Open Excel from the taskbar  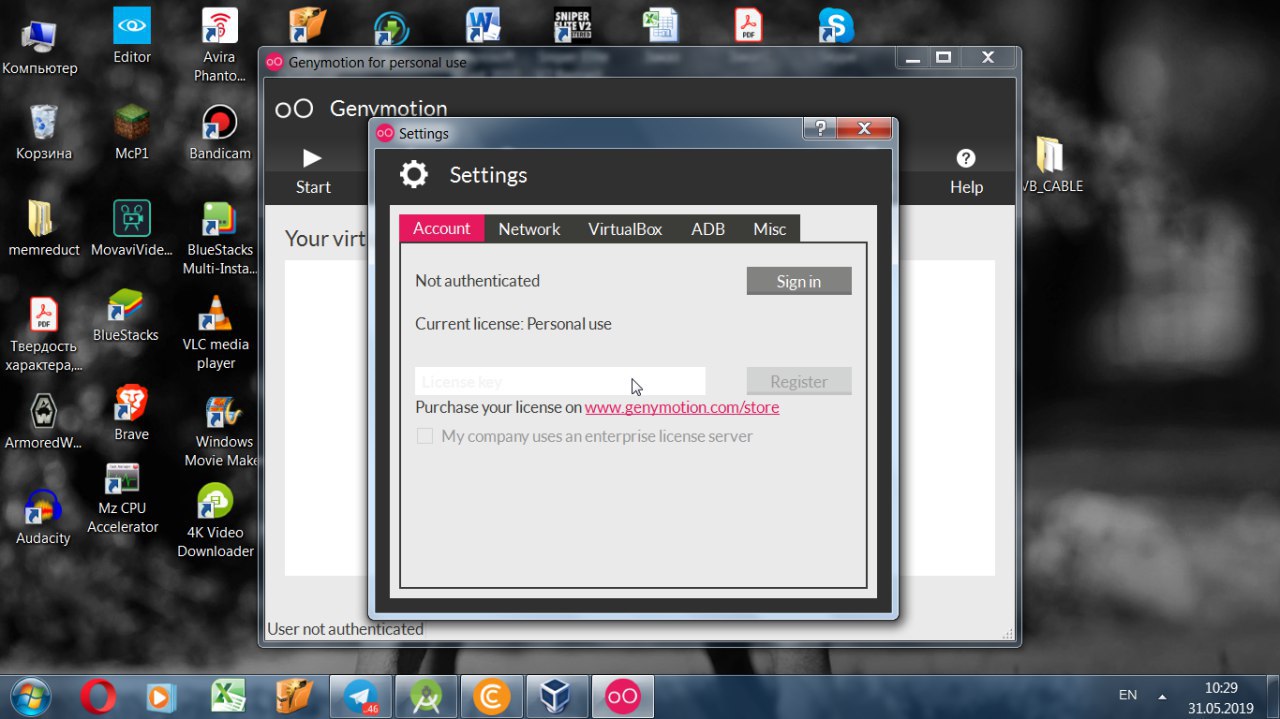point(229,696)
